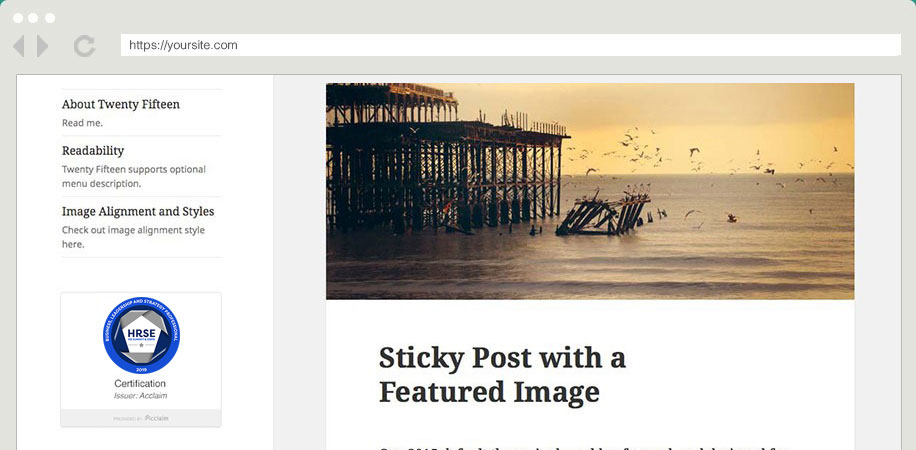This screenshot has height=450, width=916.
Task: Click the second window control dot
Action: click(x=33, y=18)
